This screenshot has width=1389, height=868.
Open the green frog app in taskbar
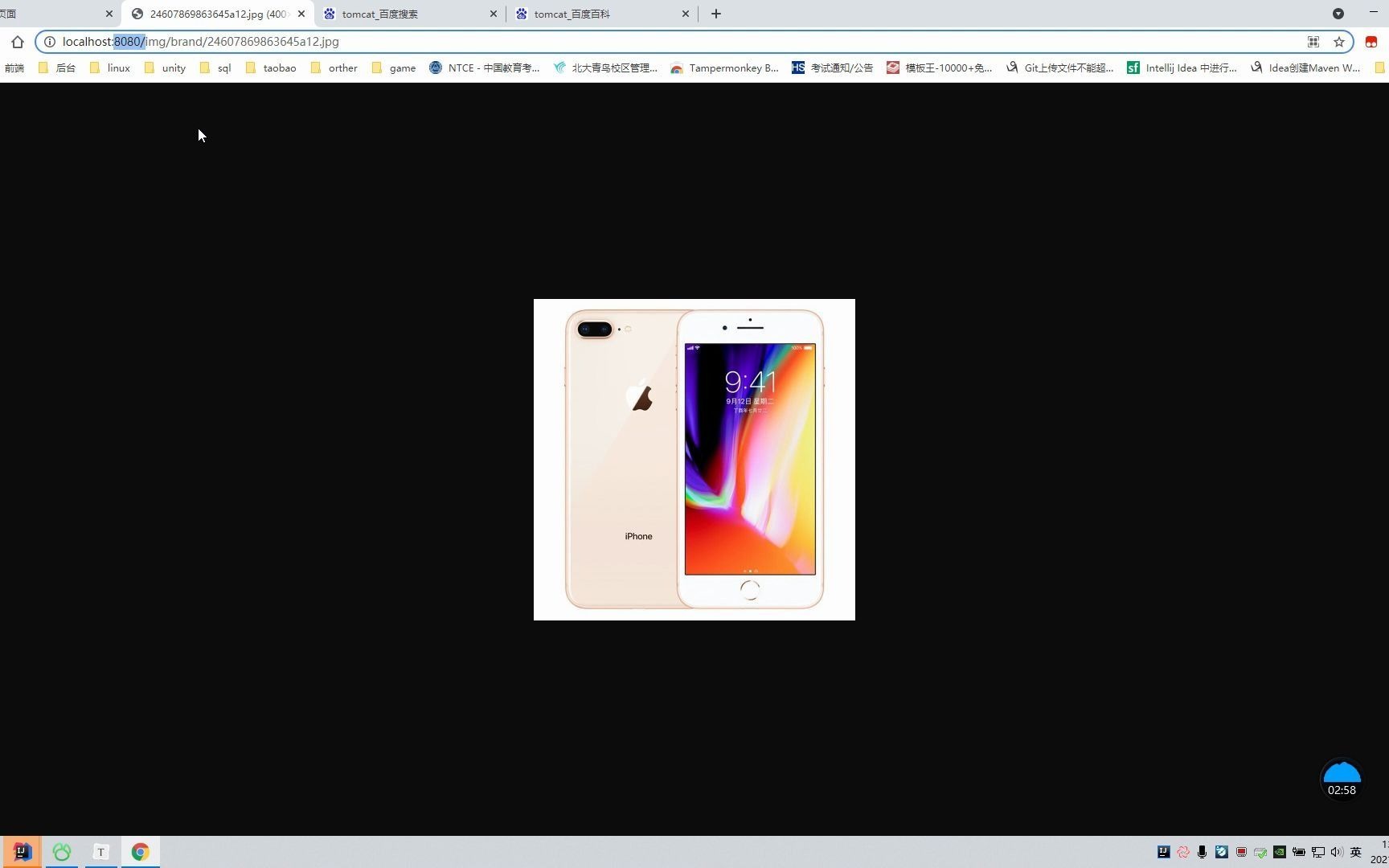pos(62,852)
